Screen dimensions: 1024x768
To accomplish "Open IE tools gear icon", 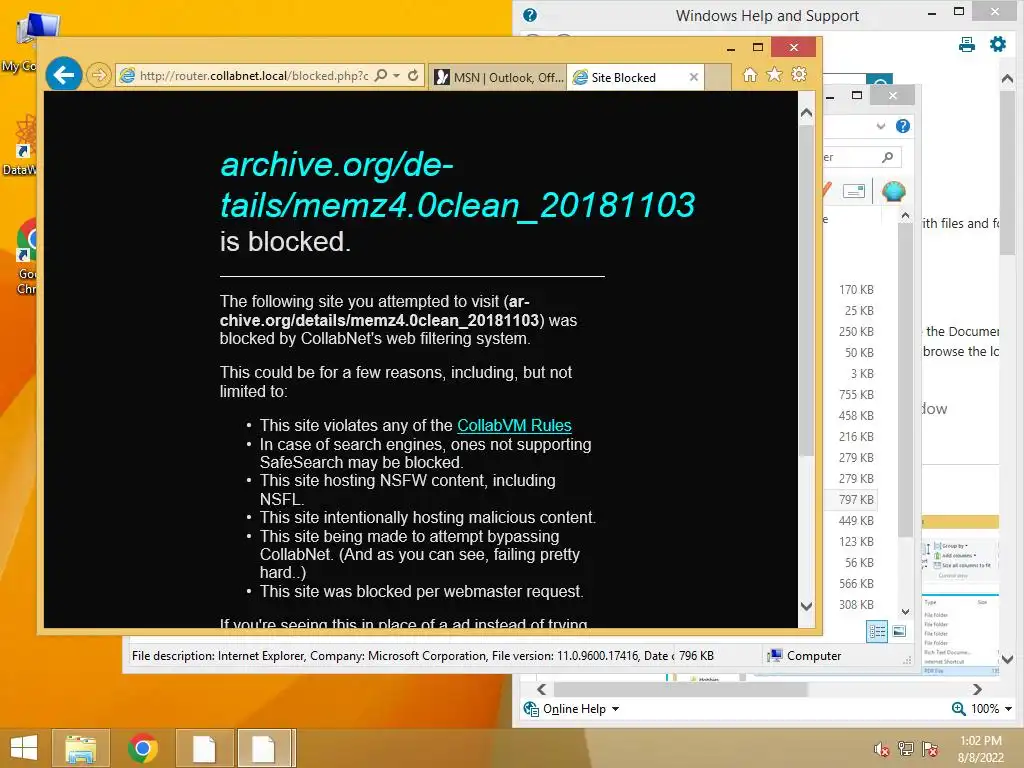I will [x=799, y=75].
